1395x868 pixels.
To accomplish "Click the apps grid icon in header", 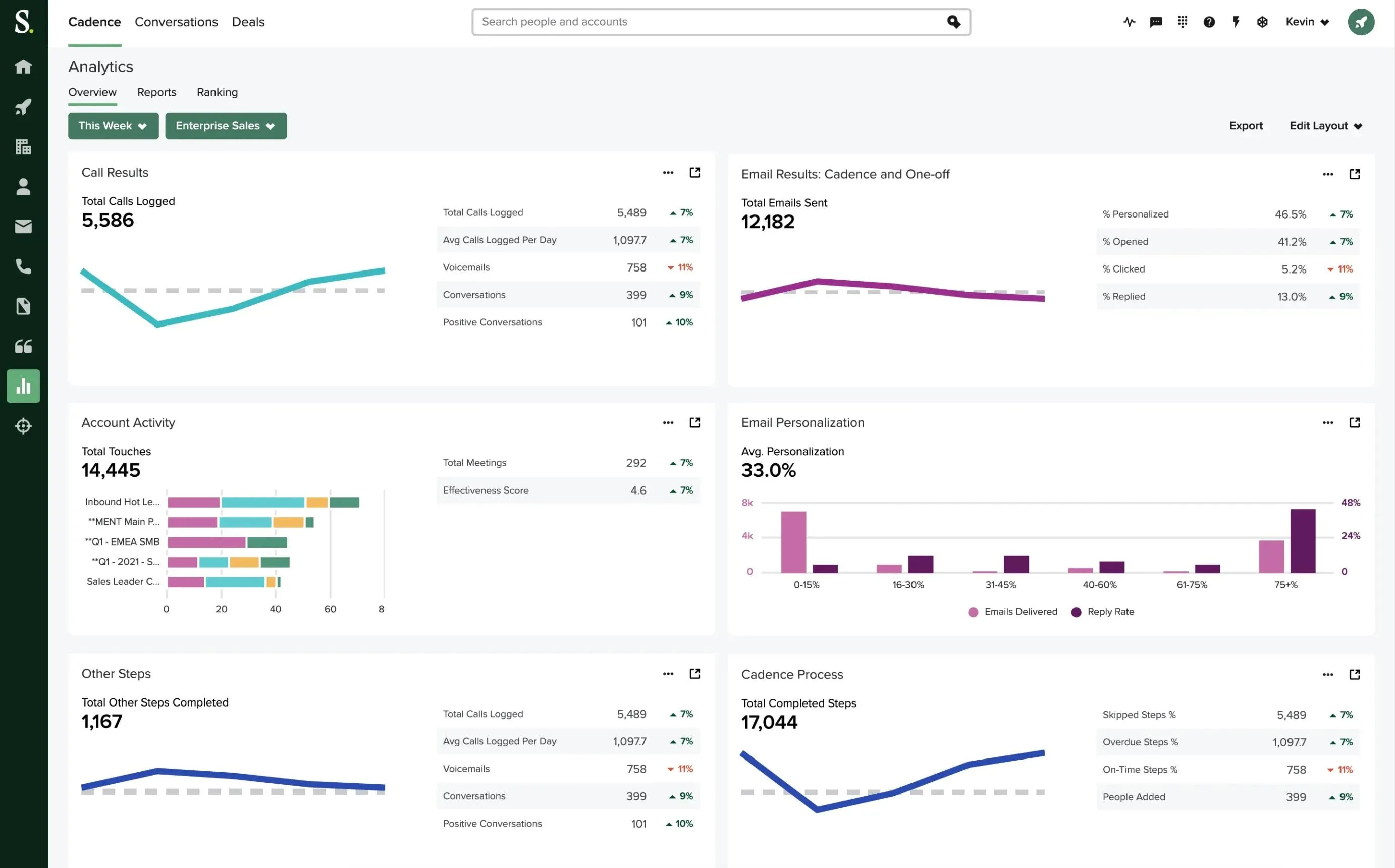I will click(x=1183, y=22).
